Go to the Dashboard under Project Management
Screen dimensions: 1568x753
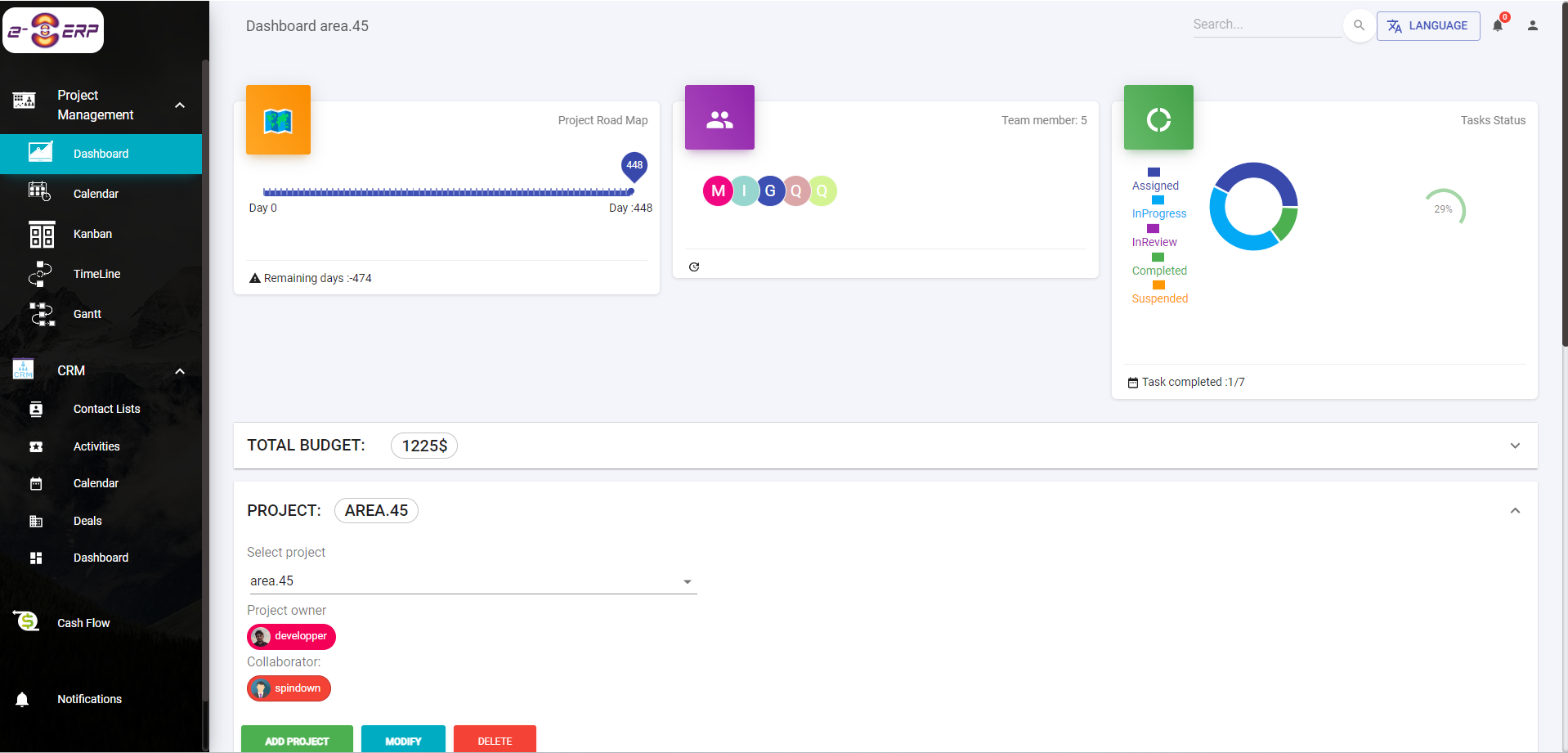pyautogui.click(x=100, y=154)
